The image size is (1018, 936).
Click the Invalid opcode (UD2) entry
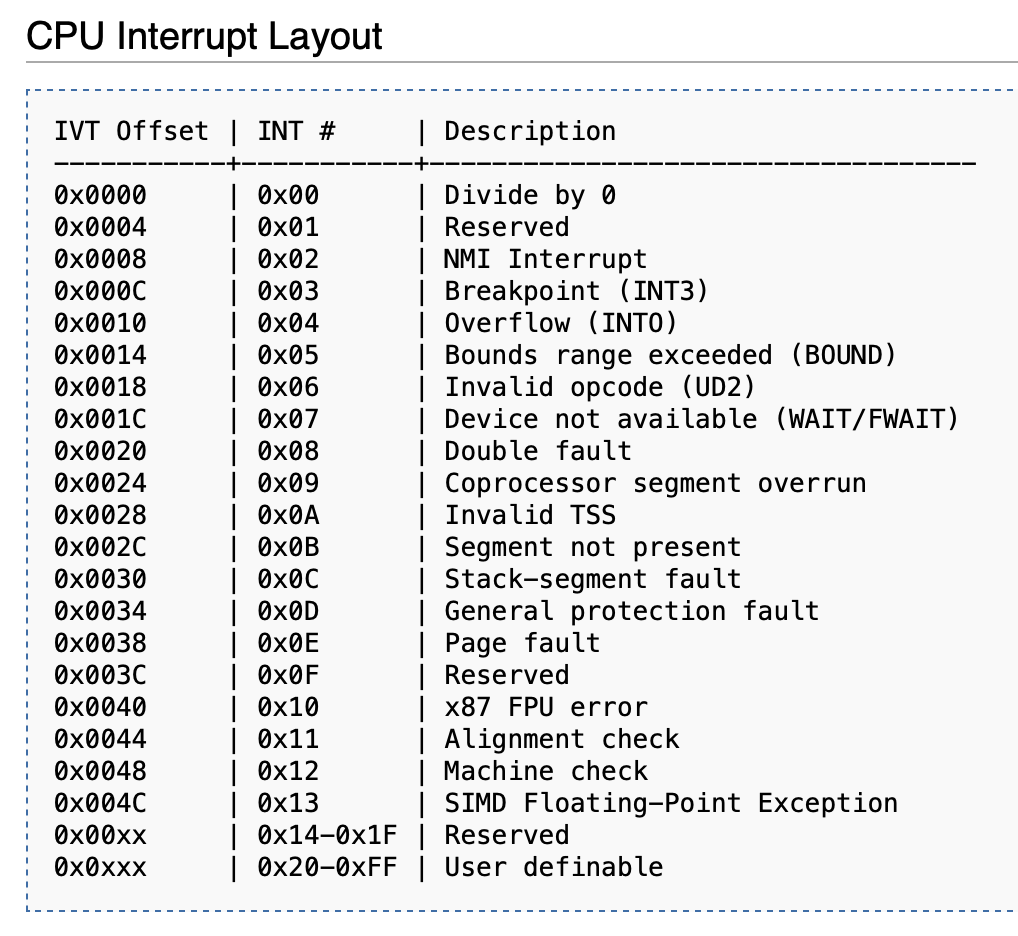coord(600,387)
